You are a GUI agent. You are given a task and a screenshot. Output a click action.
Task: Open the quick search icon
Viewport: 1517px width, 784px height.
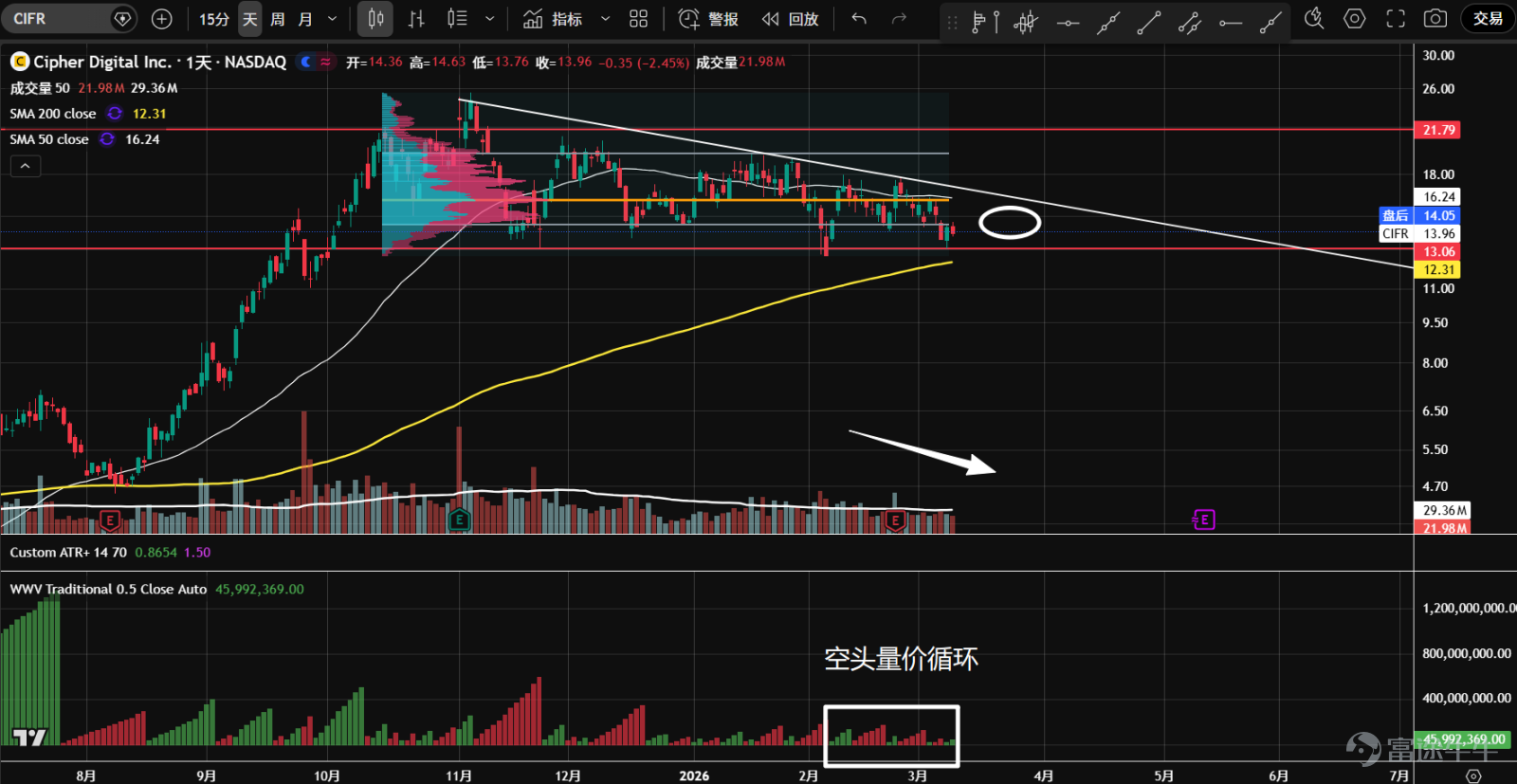(1313, 19)
